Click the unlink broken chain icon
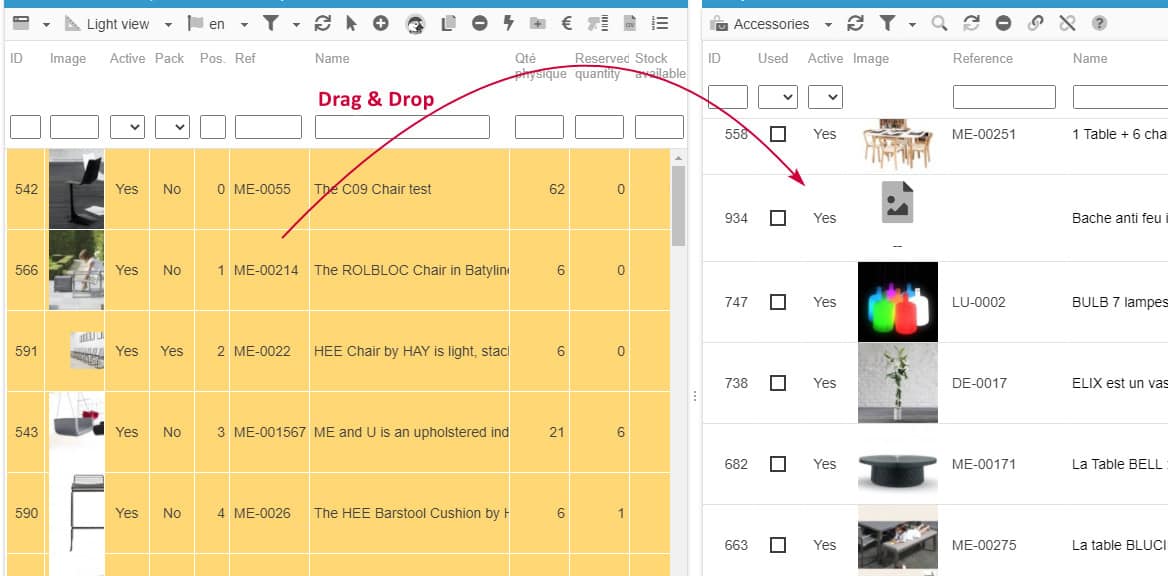1168x576 pixels. click(x=1066, y=23)
